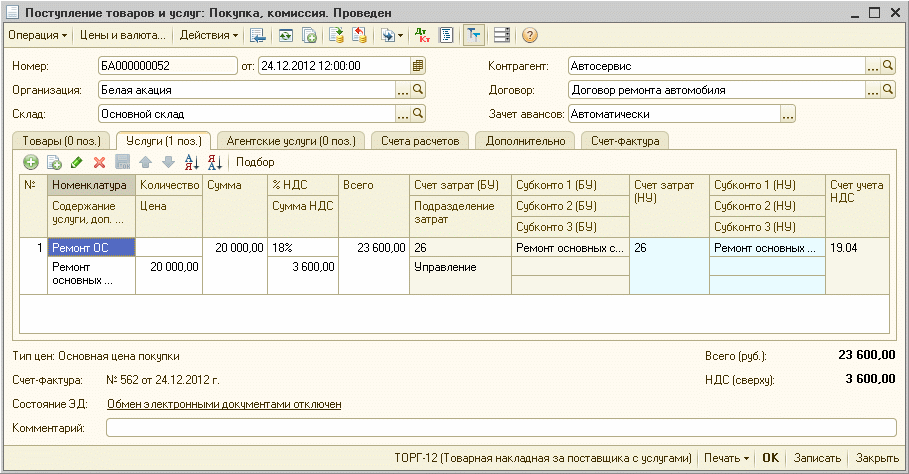Open the Печать dropdown in bottom bar
This screenshot has width=909, height=474.
[x=726, y=457]
